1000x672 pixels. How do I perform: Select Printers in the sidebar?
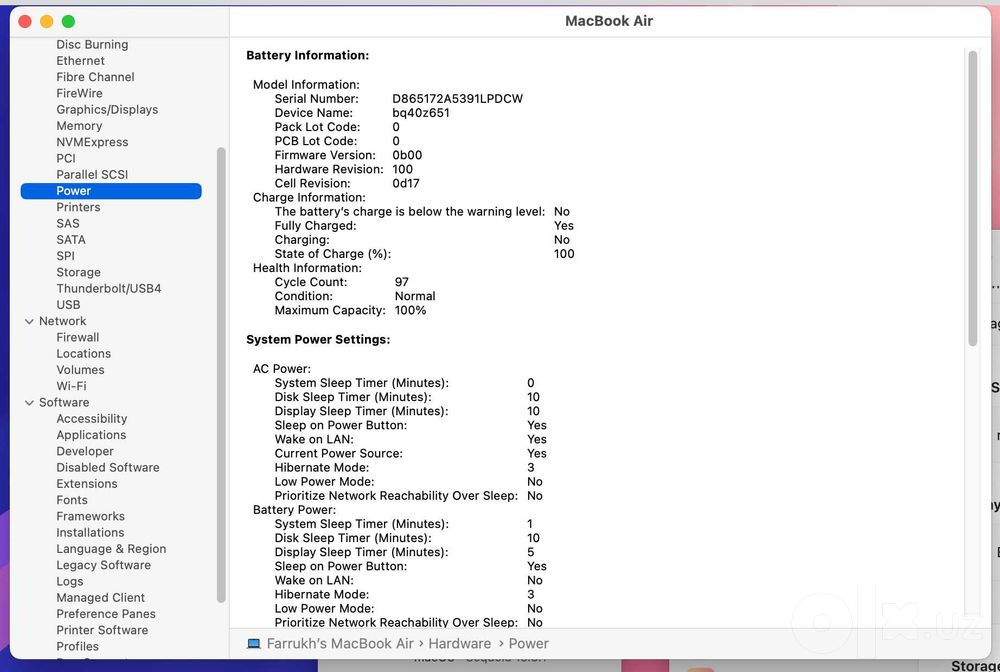(x=78, y=207)
